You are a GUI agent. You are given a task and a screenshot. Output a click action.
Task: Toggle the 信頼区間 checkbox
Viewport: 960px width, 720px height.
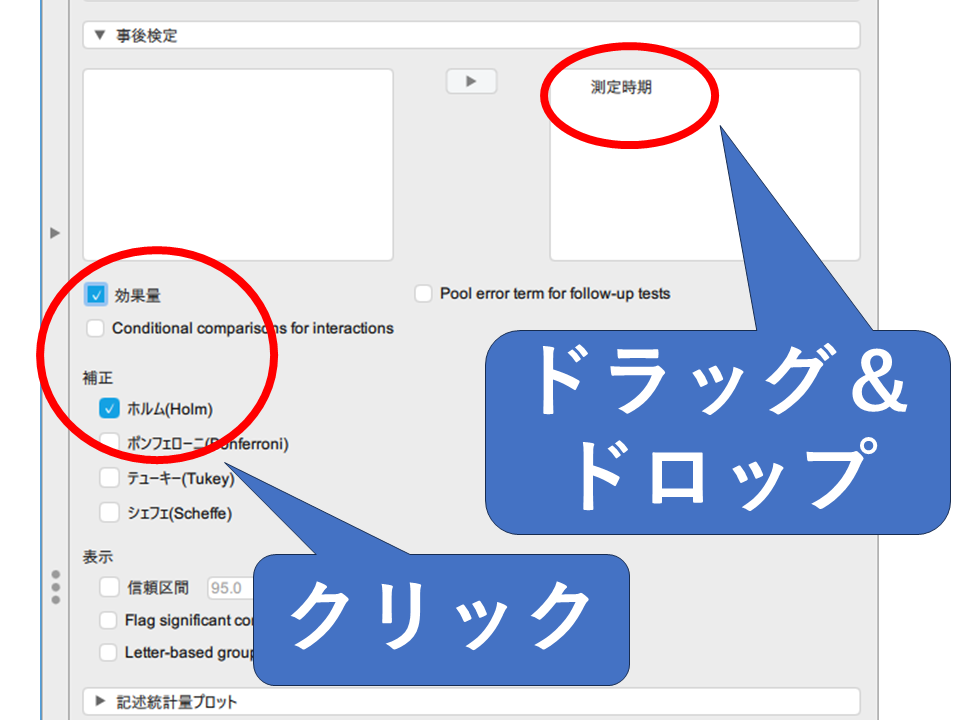(x=109, y=587)
